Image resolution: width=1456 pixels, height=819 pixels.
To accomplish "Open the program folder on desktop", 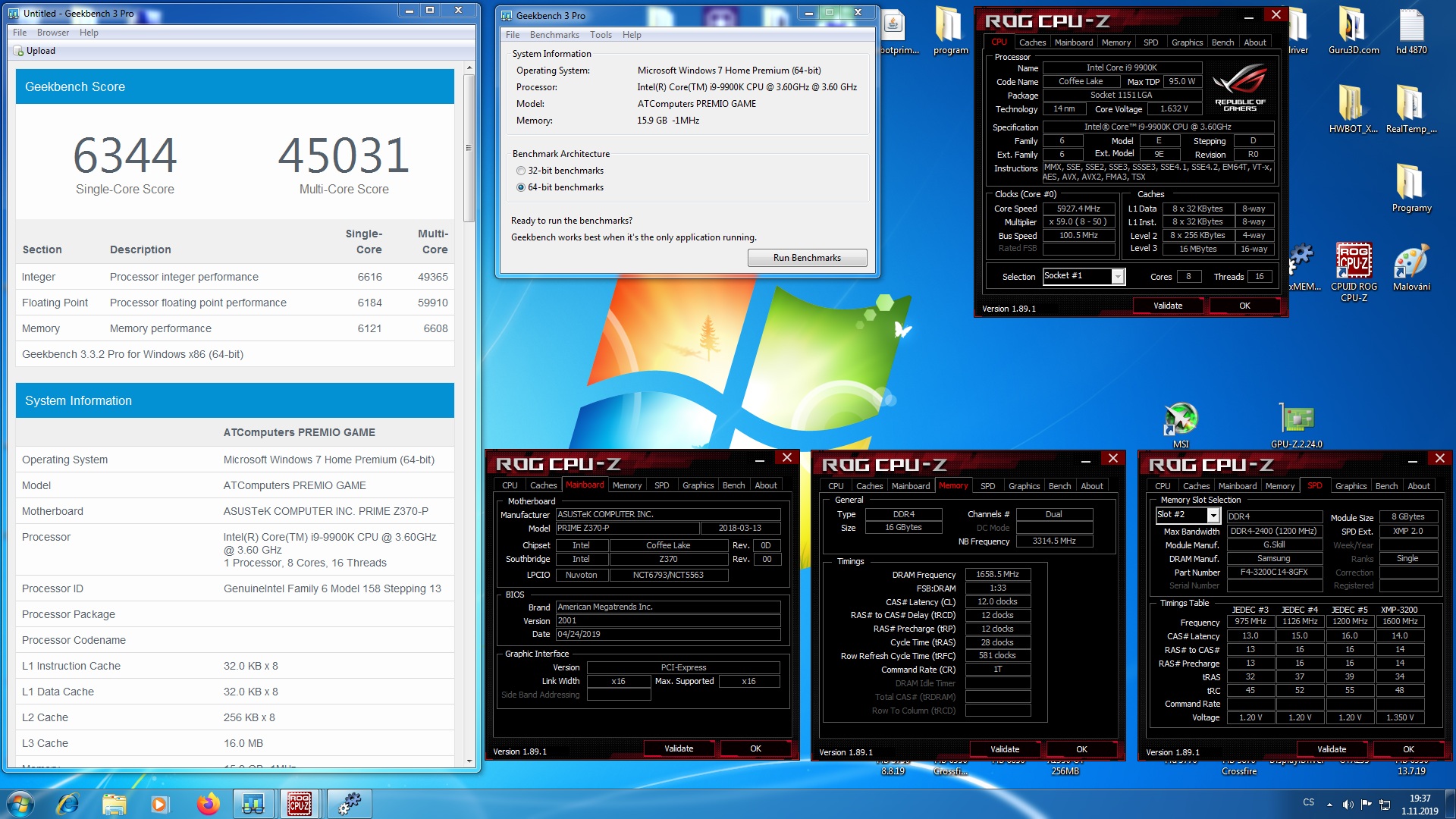I will tap(950, 30).
